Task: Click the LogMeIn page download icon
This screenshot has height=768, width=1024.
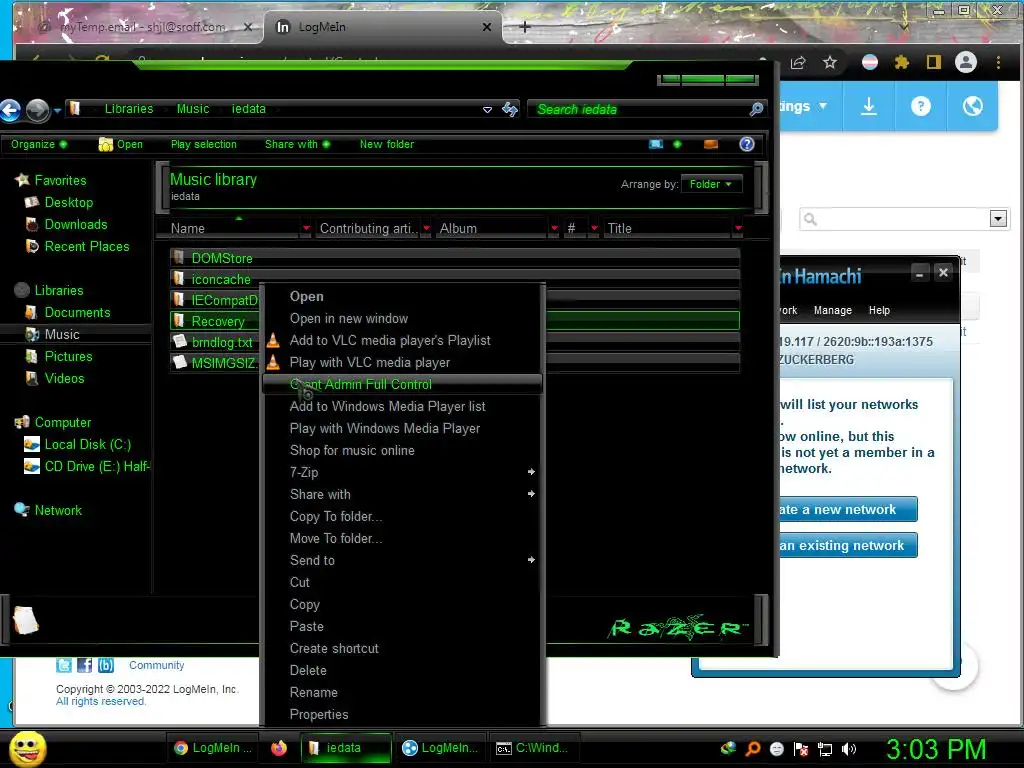Action: click(869, 106)
